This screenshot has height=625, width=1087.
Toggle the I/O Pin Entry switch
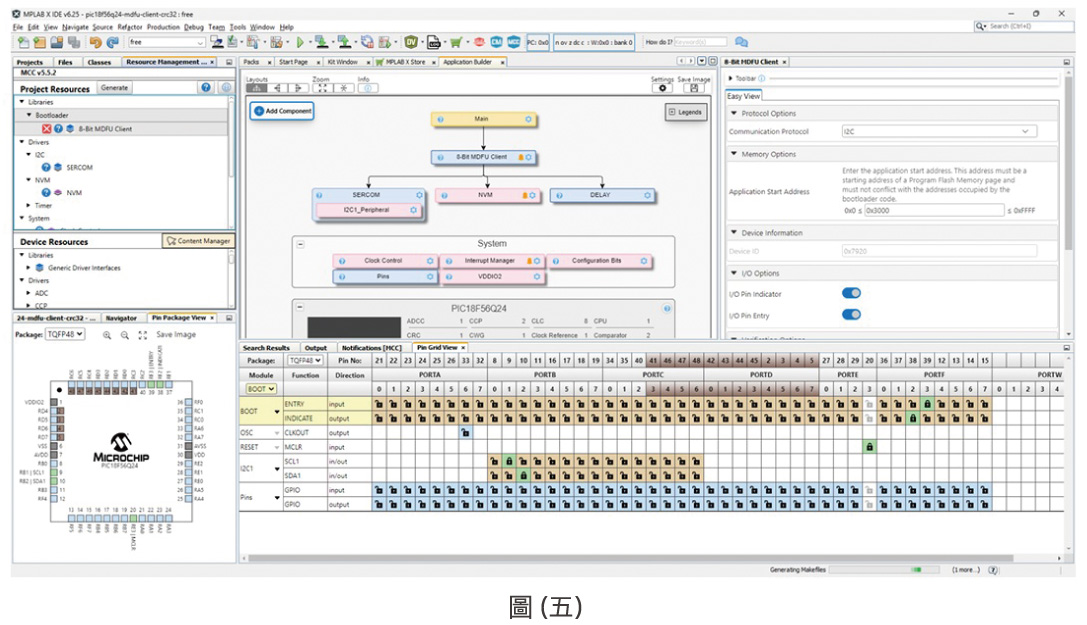coord(851,315)
